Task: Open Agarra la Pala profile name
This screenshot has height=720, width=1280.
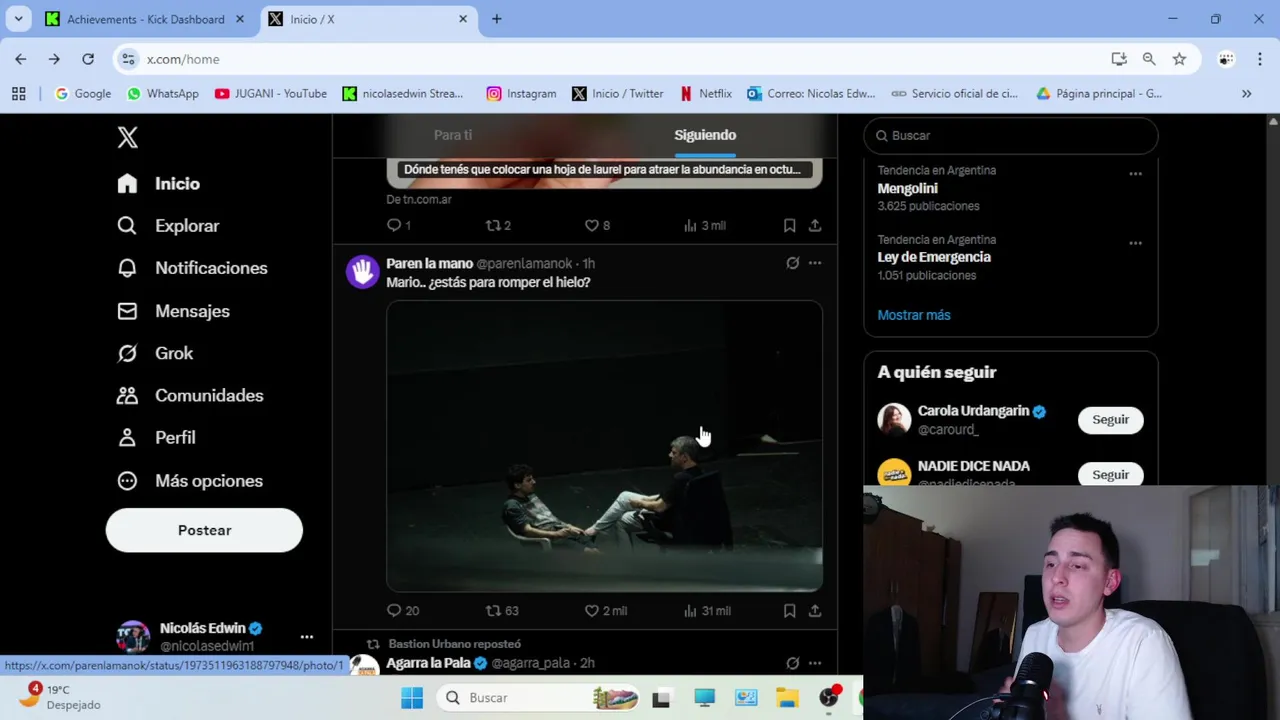Action: click(x=428, y=663)
